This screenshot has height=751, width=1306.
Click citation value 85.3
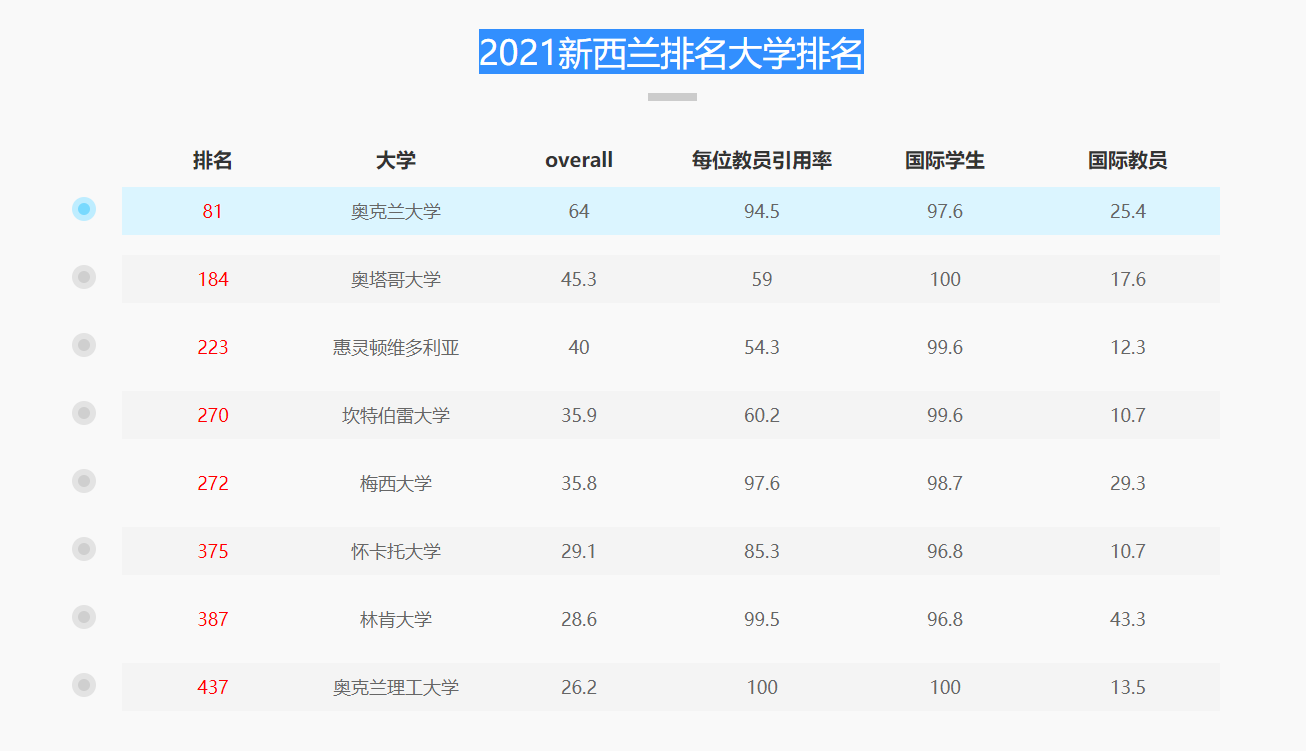pyautogui.click(x=762, y=551)
